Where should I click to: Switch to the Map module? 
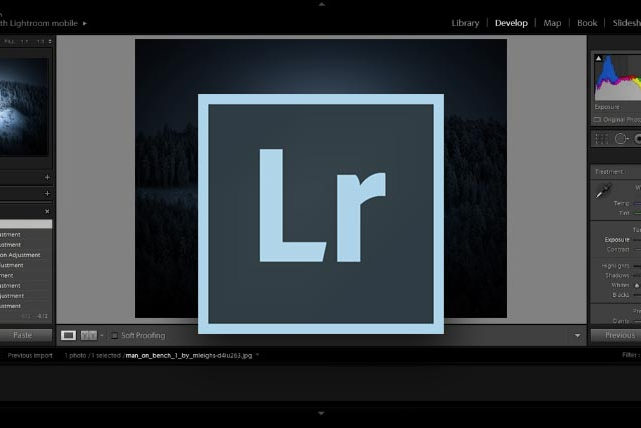click(x=552, y=22)
